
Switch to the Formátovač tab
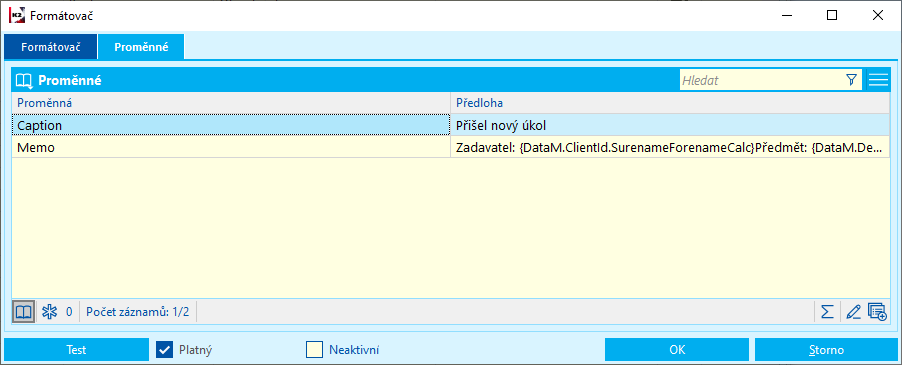[x=51, y=47]
